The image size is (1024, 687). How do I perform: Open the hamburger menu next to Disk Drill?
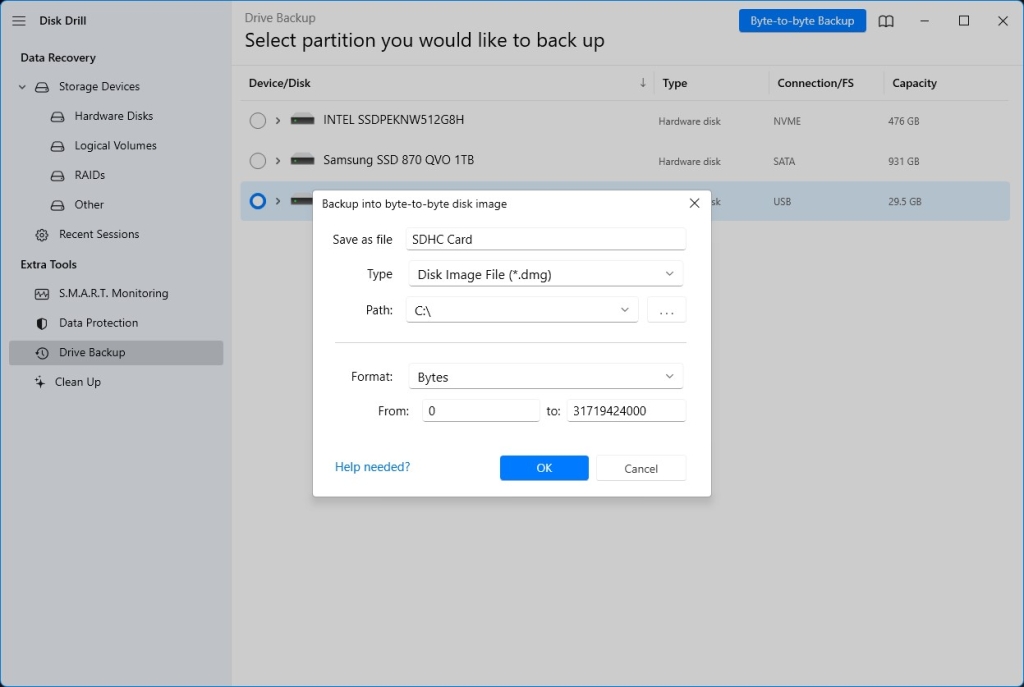19,21
